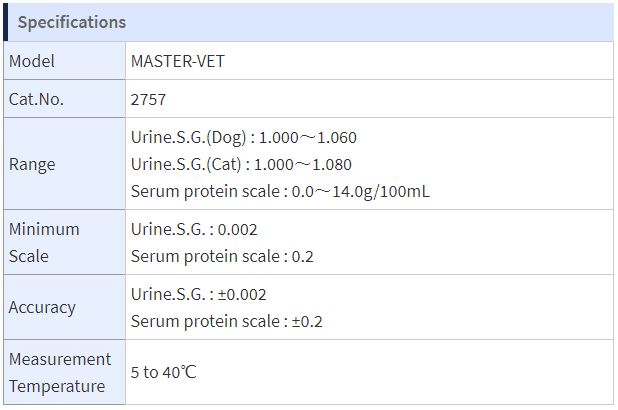Click the 5 to 40℃ temperature value
Image resolution: width=618 pixels, height=410 pixels.
(163, 372)
